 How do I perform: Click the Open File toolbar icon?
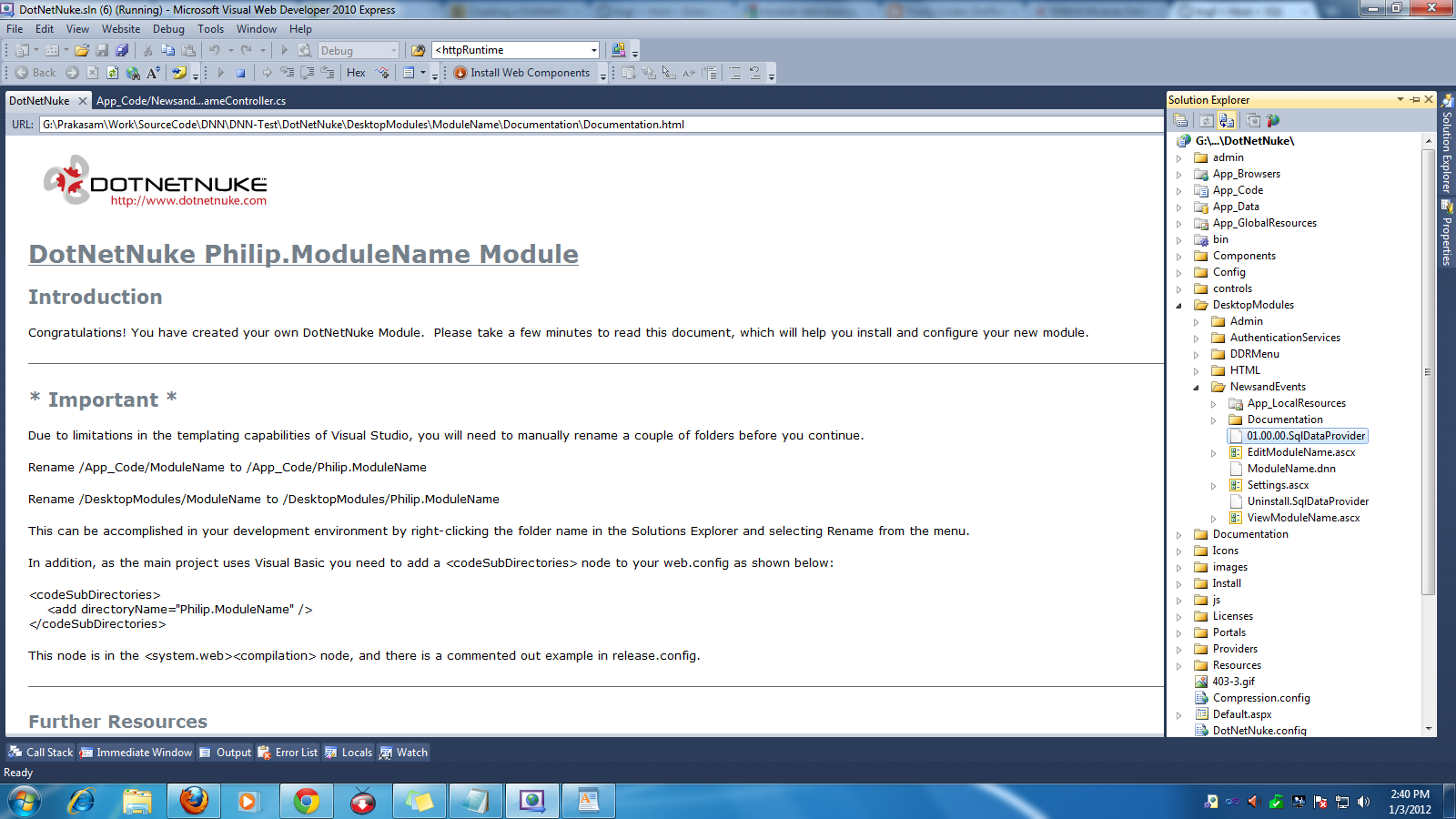coord(82,50)
